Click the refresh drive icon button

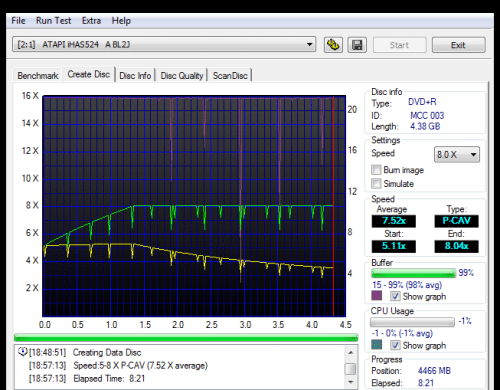[x=333, y=45]
